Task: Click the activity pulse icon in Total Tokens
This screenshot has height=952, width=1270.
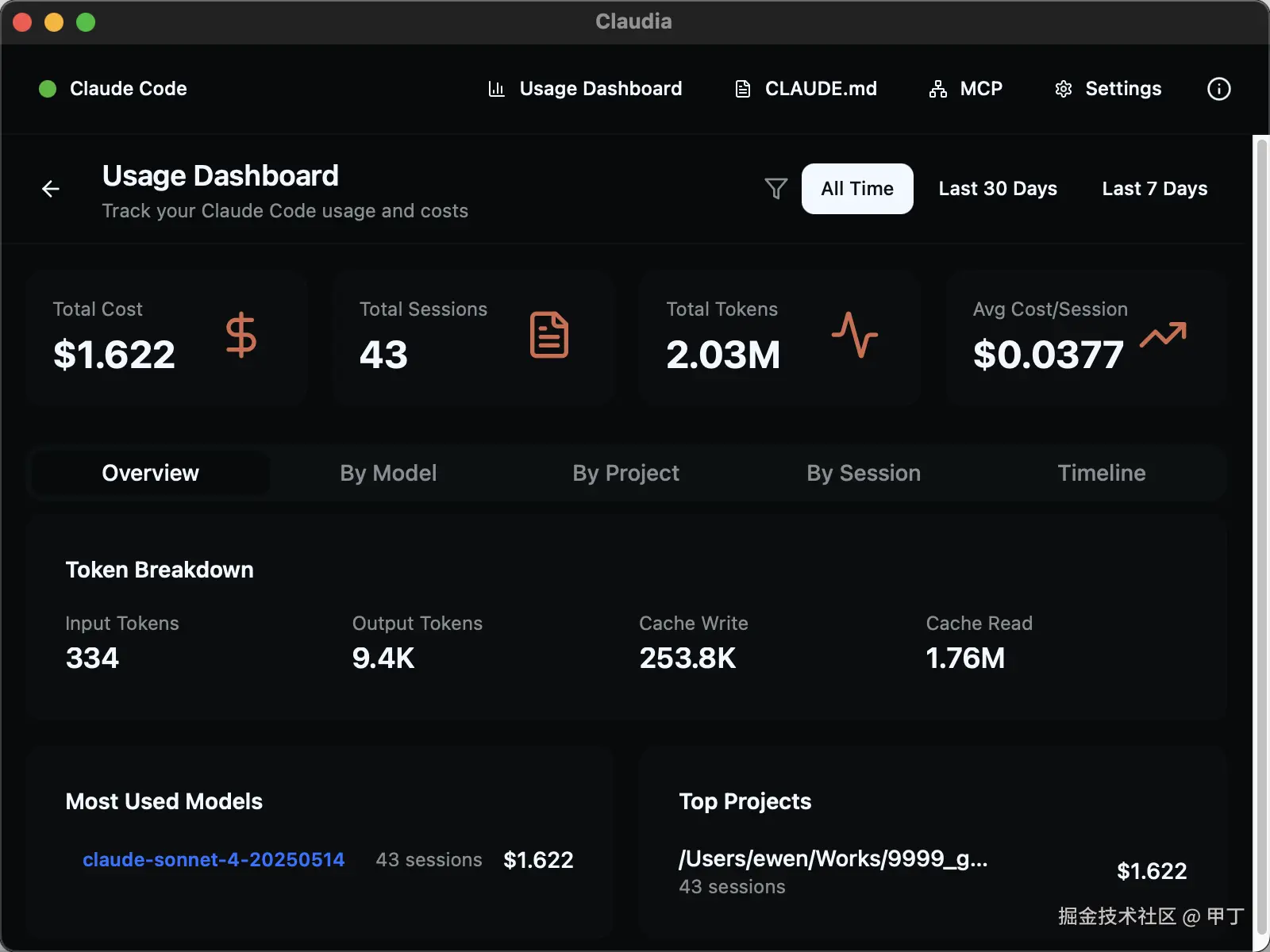Action: pyautogui.click(x=855, y=335)
